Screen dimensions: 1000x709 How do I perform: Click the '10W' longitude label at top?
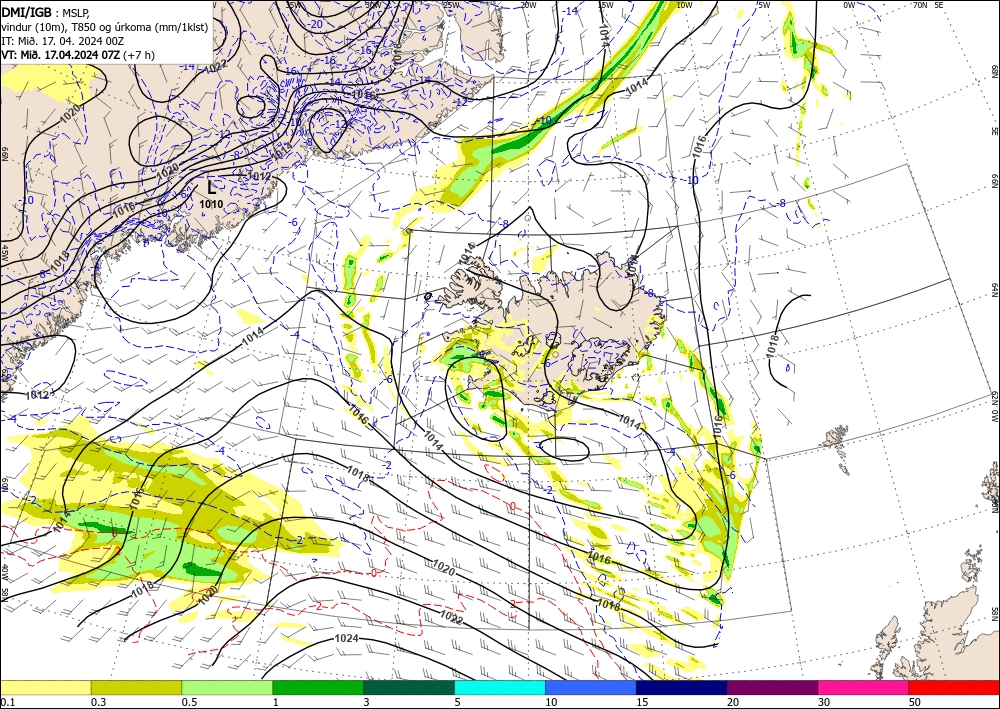[684, 4]
